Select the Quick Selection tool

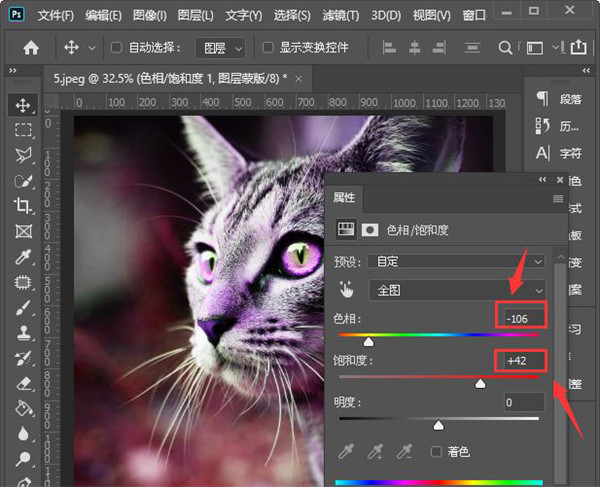[23, 181]
